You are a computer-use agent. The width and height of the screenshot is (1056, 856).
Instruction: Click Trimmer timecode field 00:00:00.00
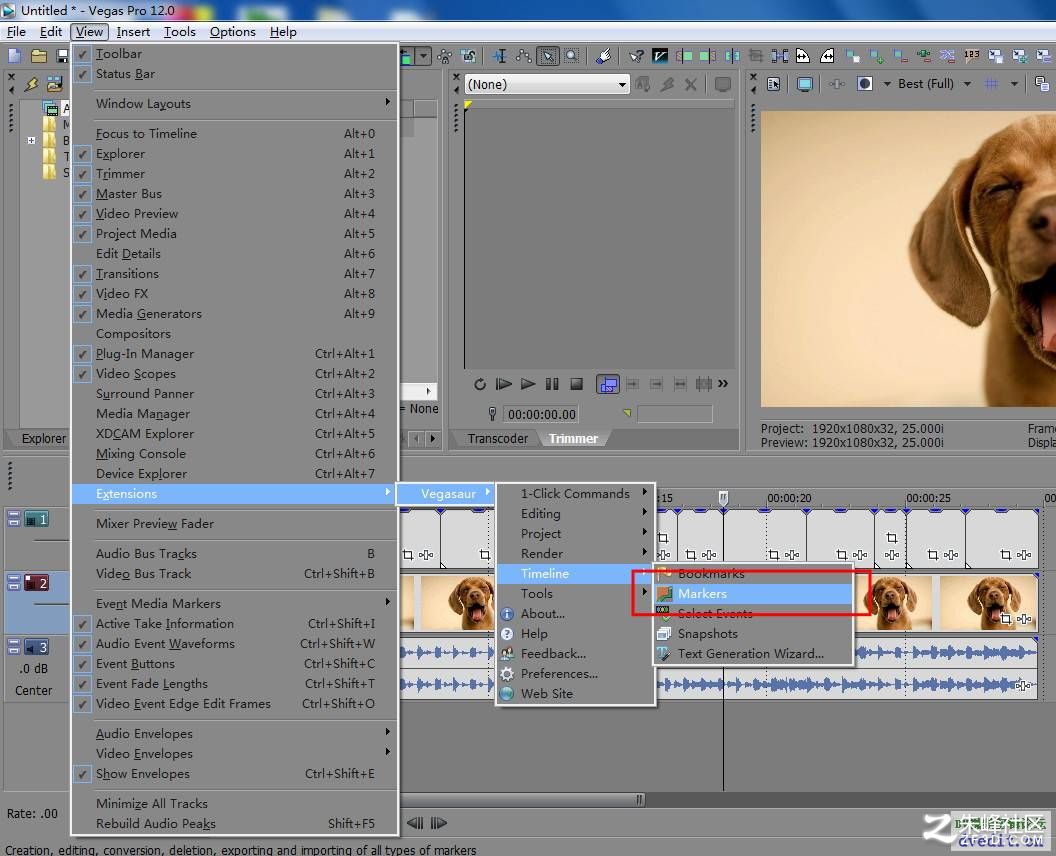tap(541, 414)
